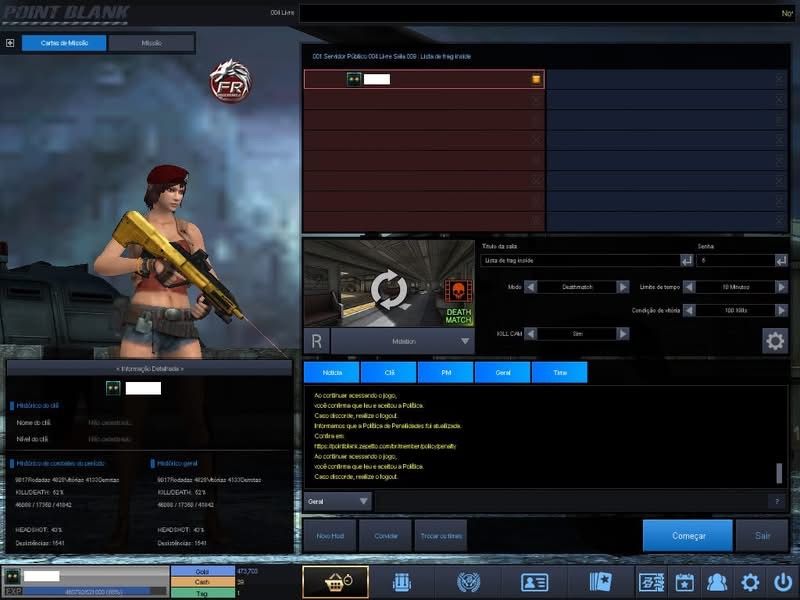Click the Cash balance label
Viewport: 800px width, 600px height.
tap(203, 582)
